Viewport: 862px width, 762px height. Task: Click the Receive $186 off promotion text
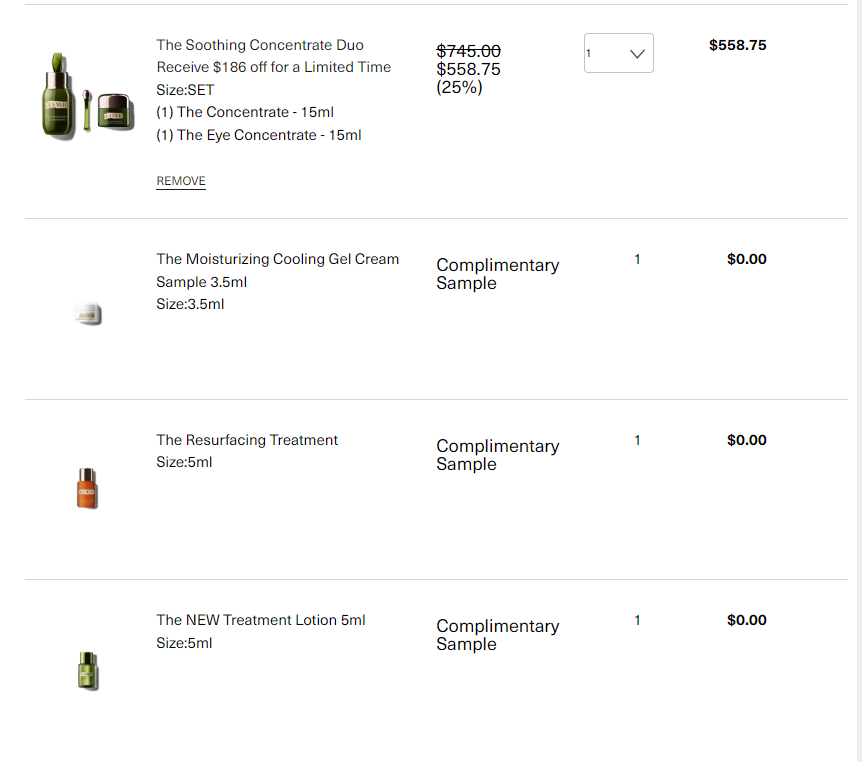pyautogui.click(x=274, y=67)
